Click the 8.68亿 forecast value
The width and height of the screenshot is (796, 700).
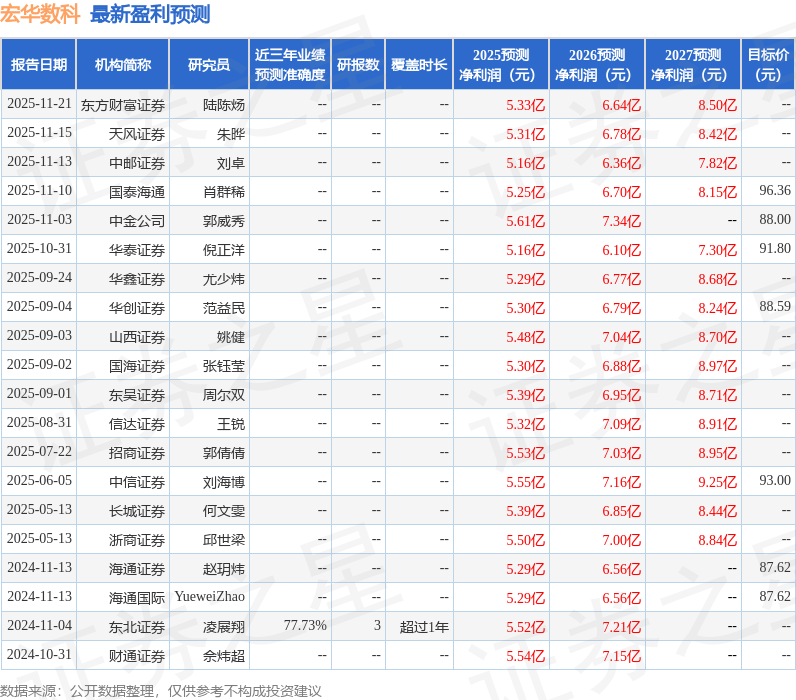[x=717, y=279]
